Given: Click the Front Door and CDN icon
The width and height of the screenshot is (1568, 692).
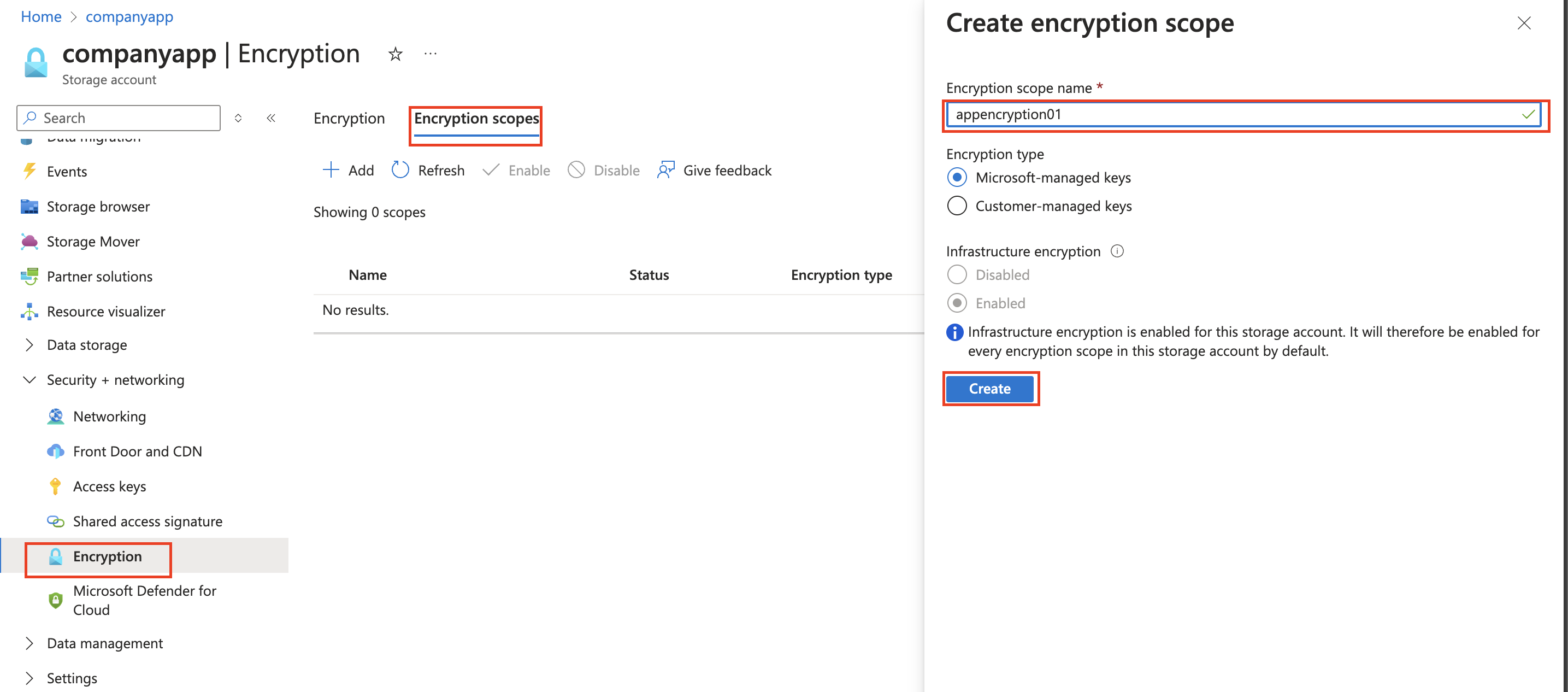Looking at the screenshot, I should (55, 451).
